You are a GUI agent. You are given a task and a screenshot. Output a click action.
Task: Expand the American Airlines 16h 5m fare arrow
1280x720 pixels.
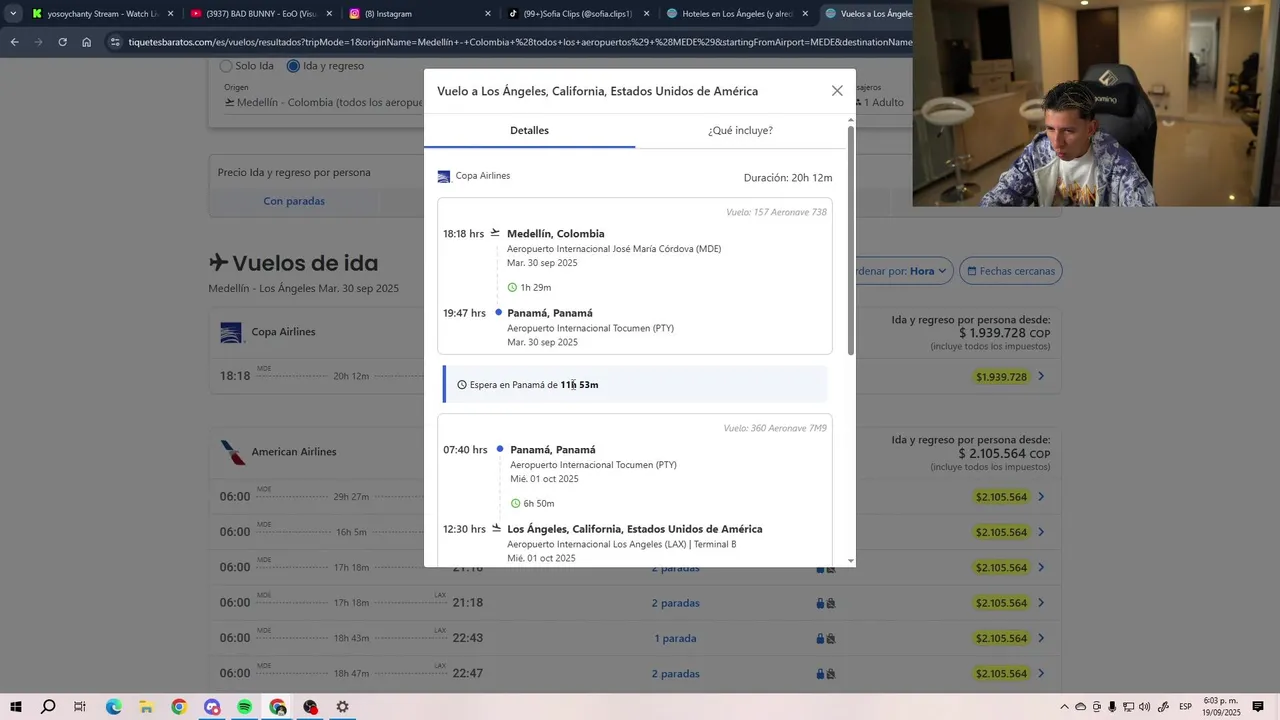(1041, 532)
